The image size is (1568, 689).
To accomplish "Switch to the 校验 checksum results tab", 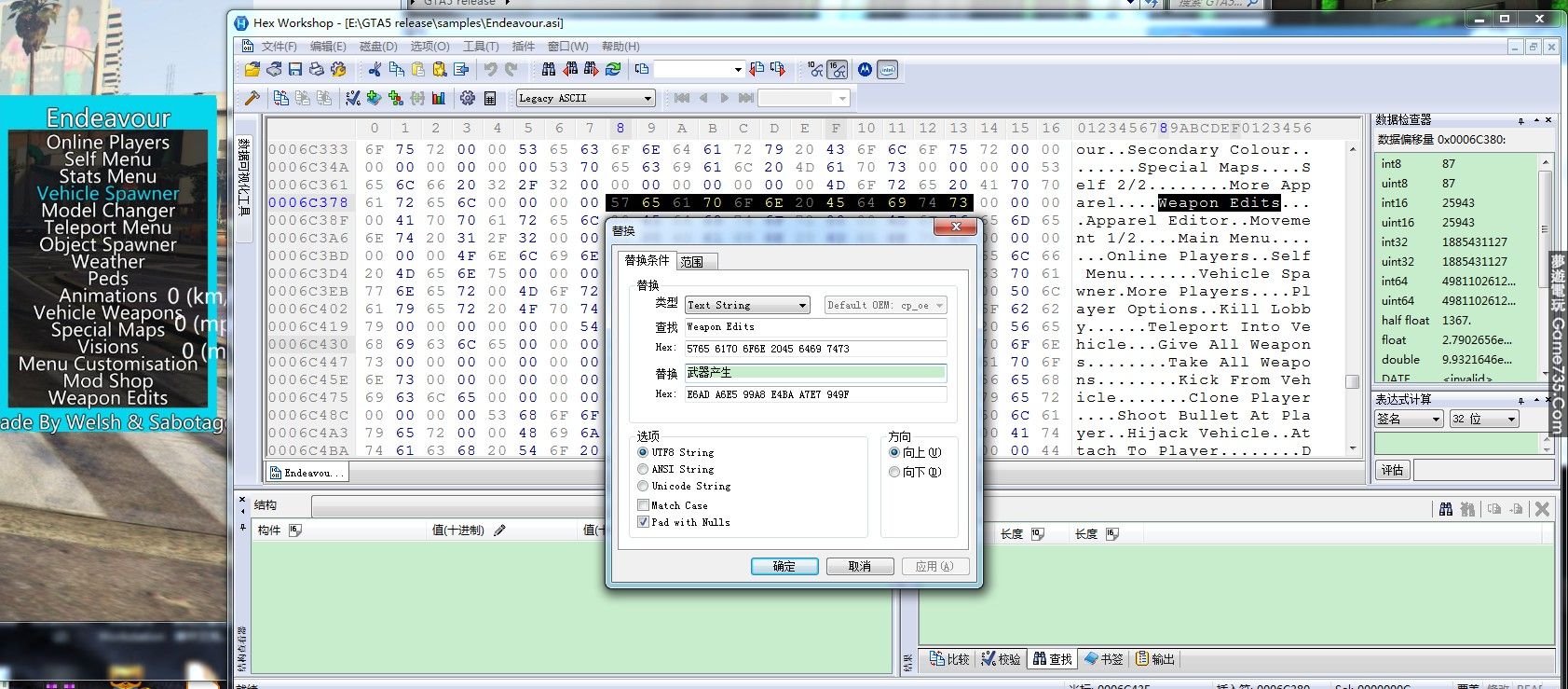I will coord(1002,659).
